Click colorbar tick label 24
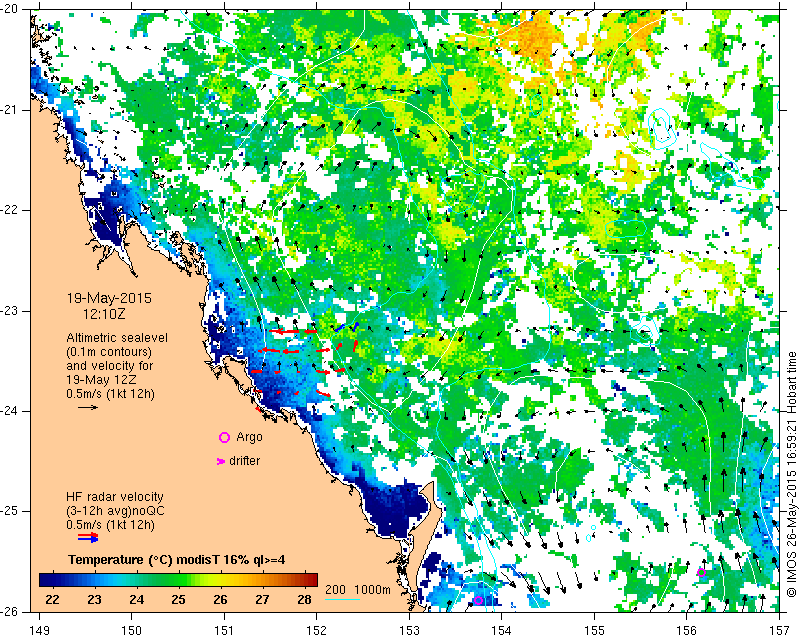Screen dimensions: 800x640 click(136, 600)
